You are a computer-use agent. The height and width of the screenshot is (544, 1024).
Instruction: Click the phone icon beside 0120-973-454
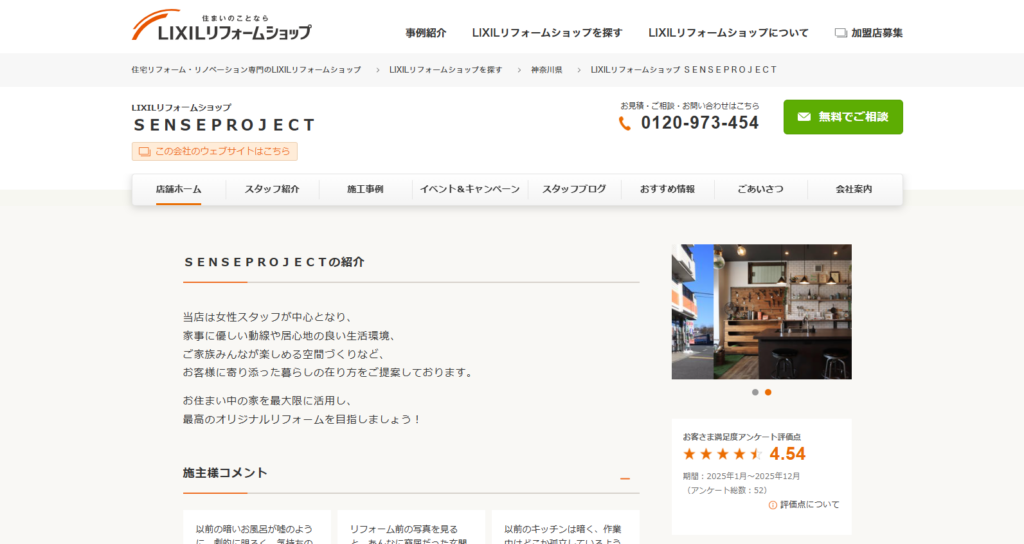(x=625, y=123)
